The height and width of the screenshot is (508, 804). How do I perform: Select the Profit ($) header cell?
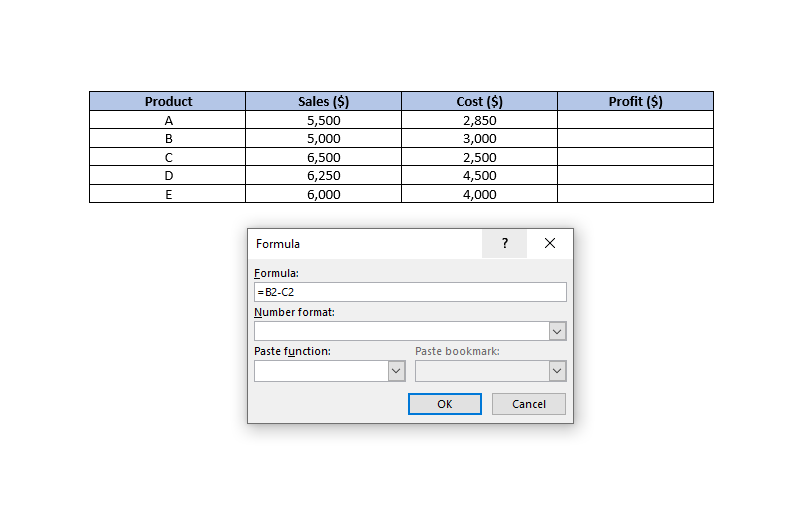point(635,101)
